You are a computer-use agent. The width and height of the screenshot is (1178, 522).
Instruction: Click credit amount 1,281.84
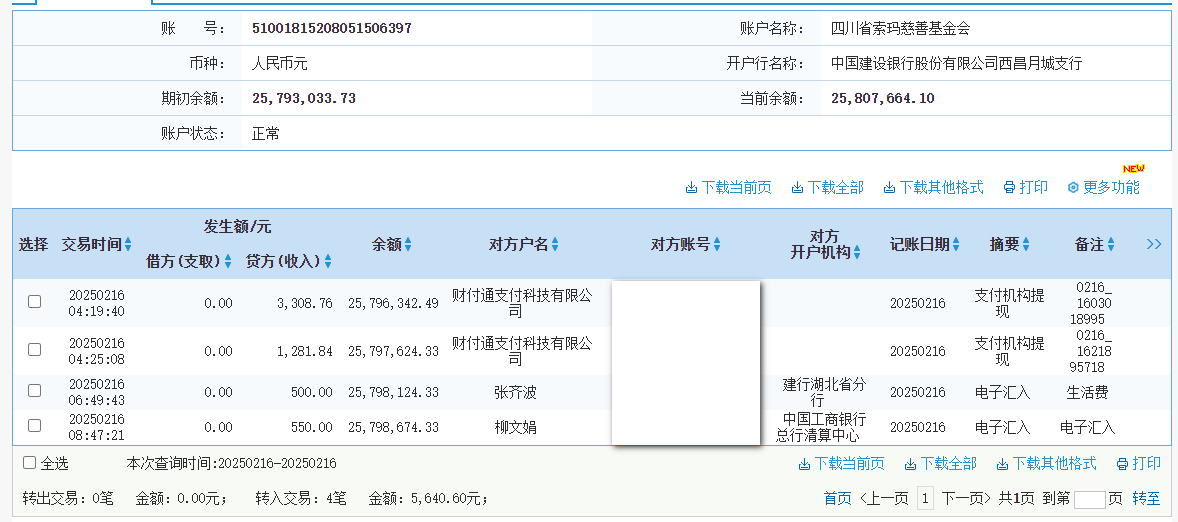pyautogui.click(x=304, y=352)
